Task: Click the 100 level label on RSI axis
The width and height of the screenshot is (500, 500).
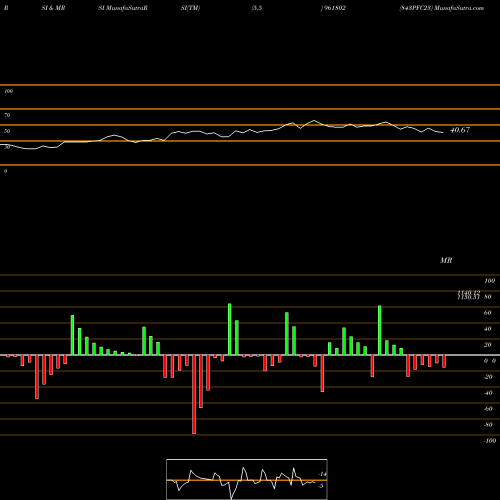Action: pos(8,91)
